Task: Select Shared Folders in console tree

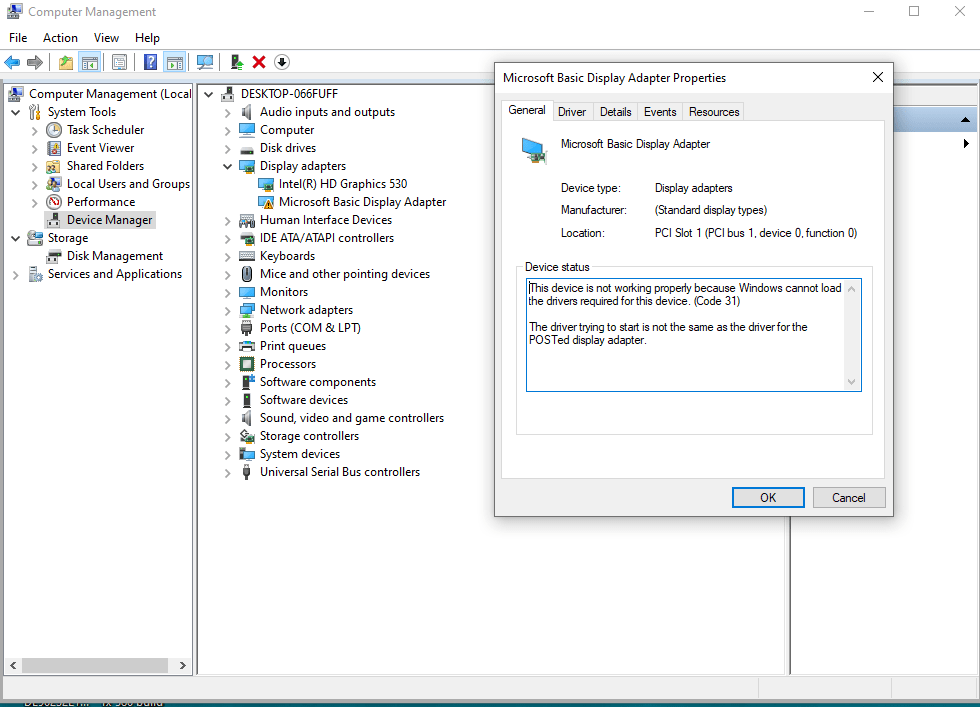Action: click(106, 166)
